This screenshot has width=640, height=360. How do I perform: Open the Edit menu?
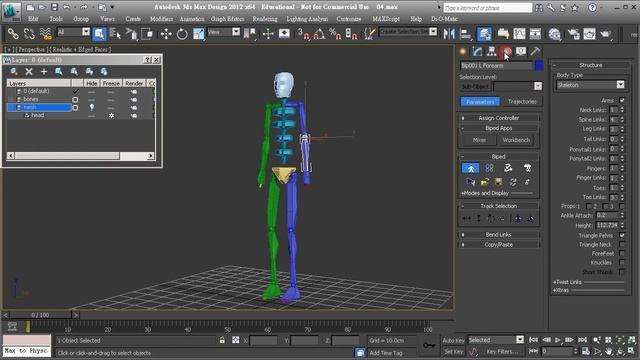pyautogui.click(x=33, y=19)
